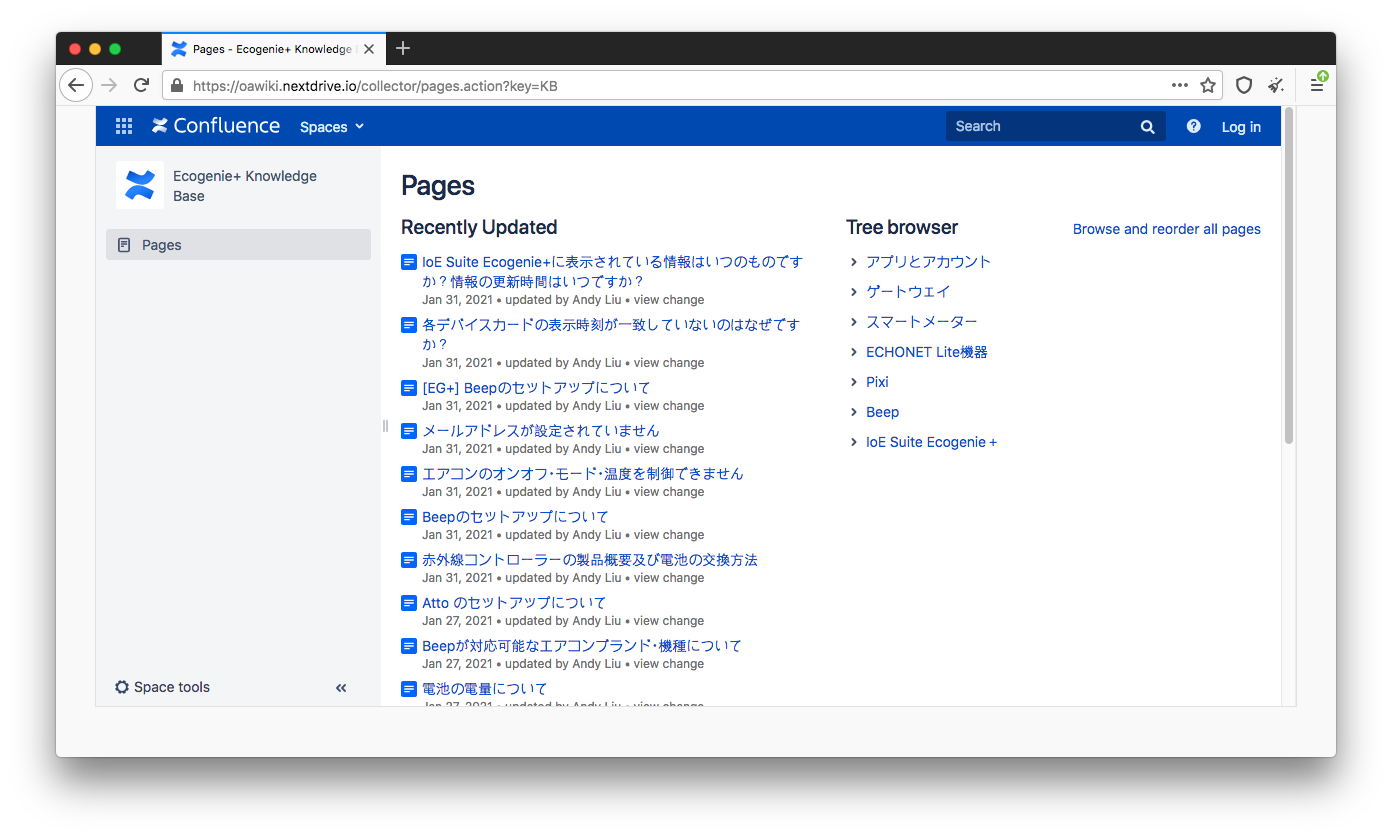Image resolution: width=1392 pixels, height=837 pixels.
Task: Click the search magnifier icon
Action: point(1147,127)
